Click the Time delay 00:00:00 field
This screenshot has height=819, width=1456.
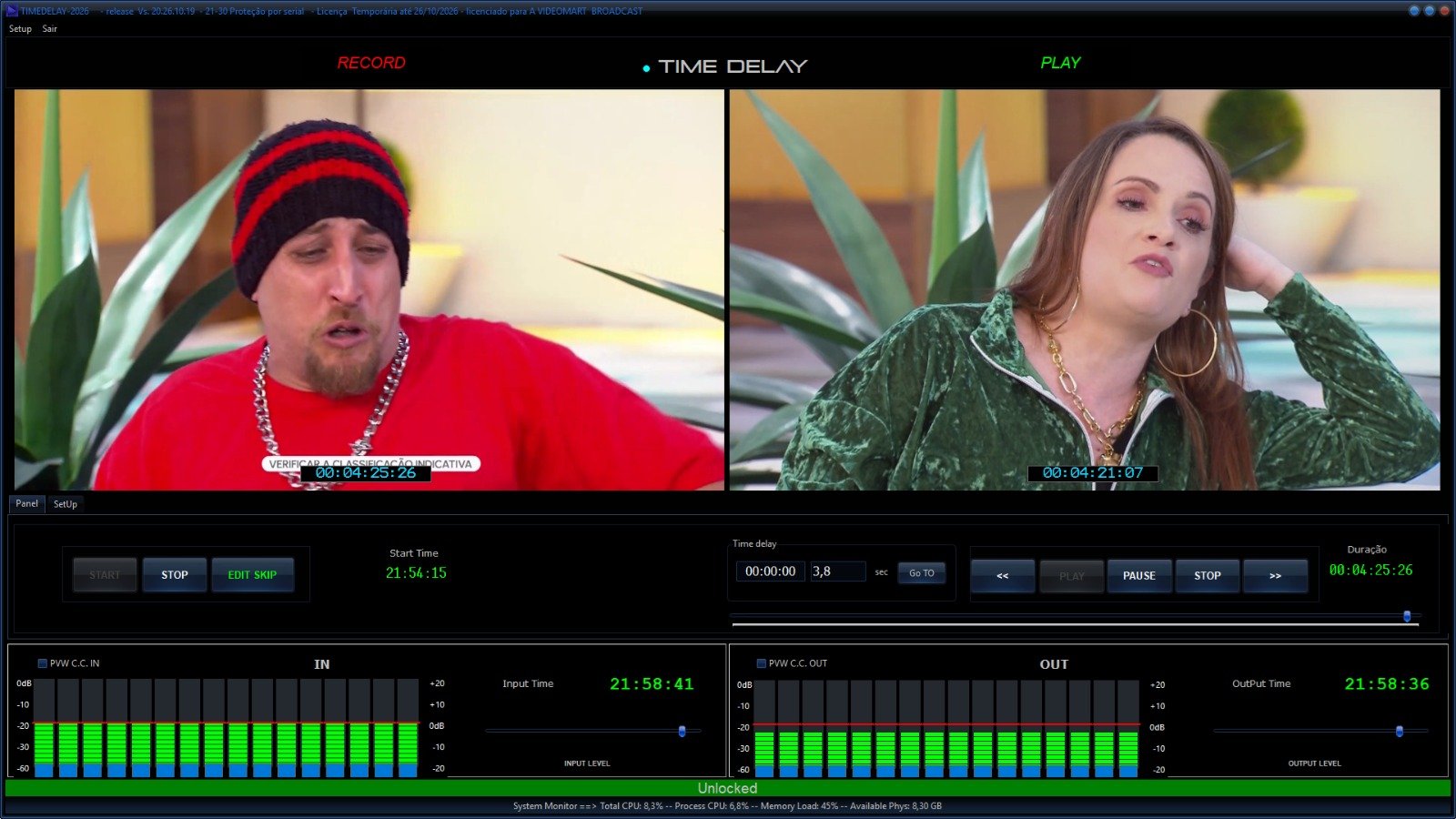[x=771, y=571]
